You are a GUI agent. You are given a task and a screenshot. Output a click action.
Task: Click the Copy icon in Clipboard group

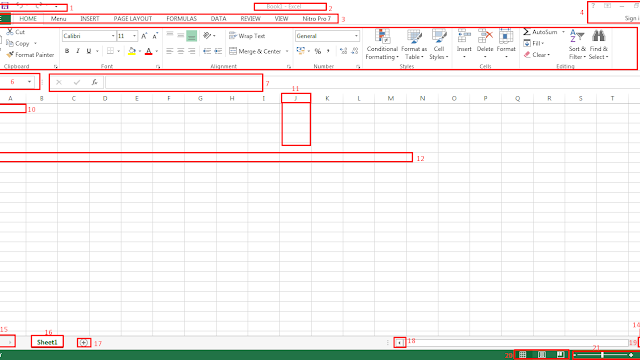10,43
